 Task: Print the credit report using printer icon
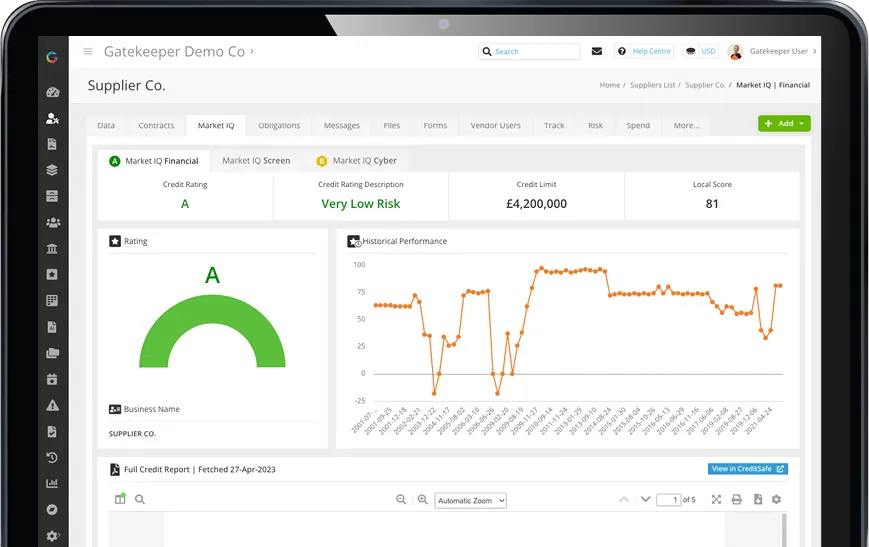[x=737, y=500]
